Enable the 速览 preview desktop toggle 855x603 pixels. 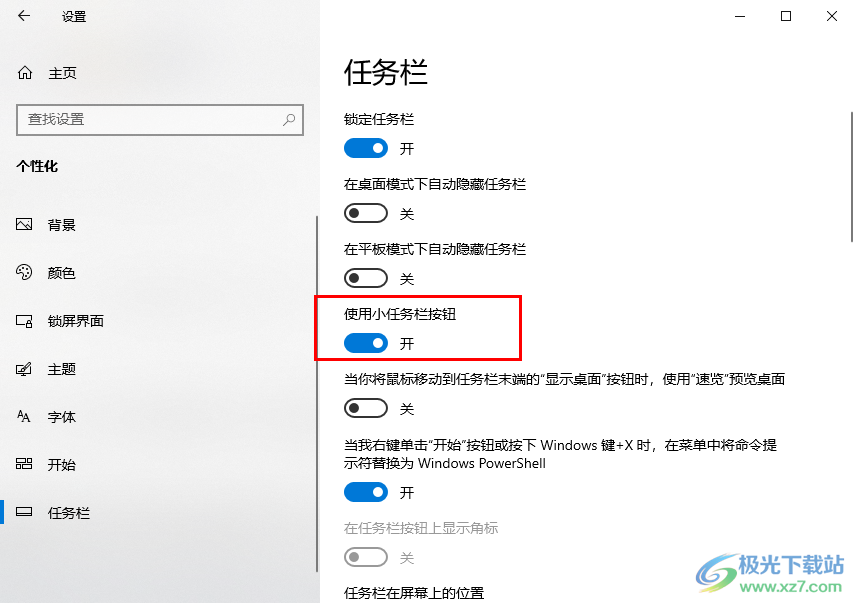coord(365,408)
